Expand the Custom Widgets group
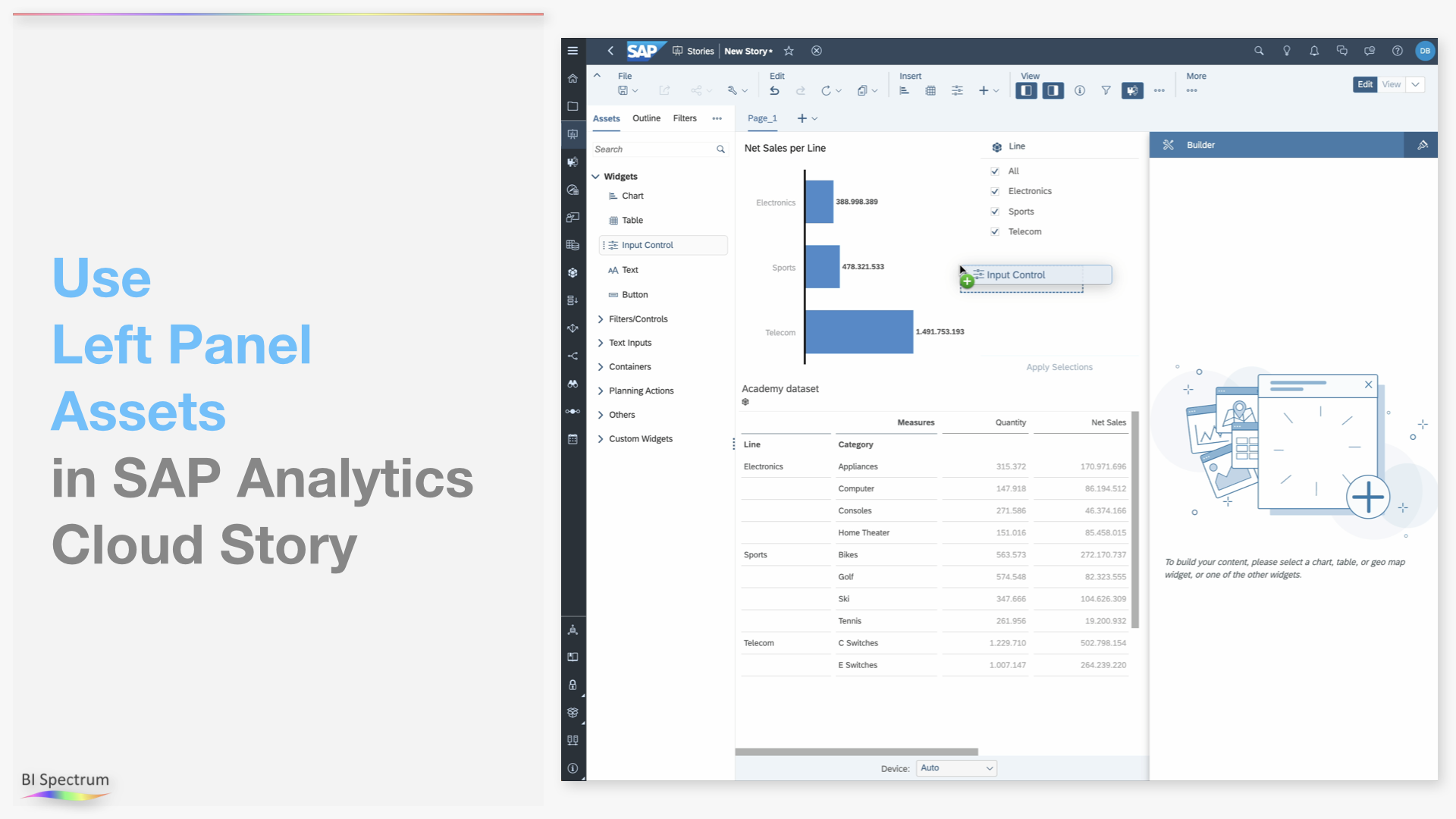This screenshot has height=819, width=1456. point(601,439)
